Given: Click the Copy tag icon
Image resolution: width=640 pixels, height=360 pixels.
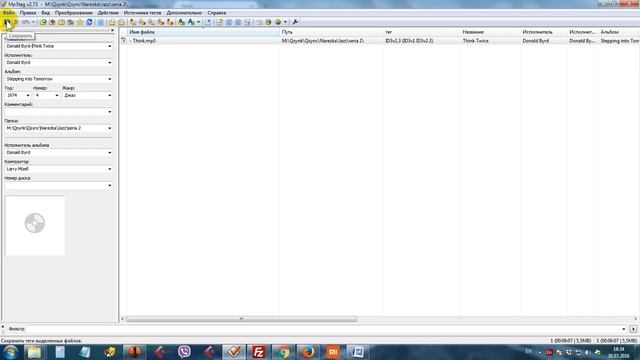Looking at the screenshot, I should [112, 22].
